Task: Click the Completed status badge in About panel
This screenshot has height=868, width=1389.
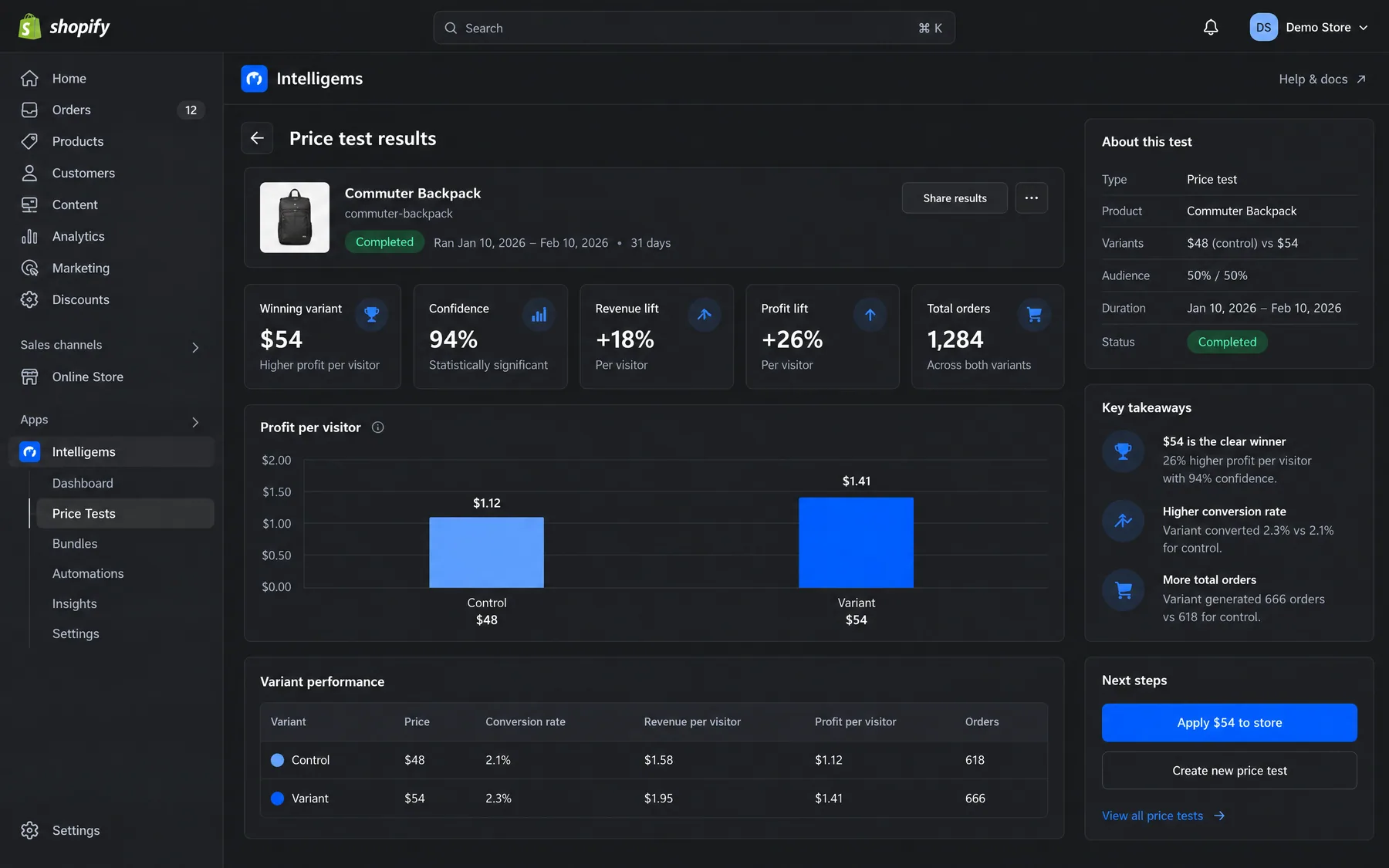Action: [x=1227, y=342]
